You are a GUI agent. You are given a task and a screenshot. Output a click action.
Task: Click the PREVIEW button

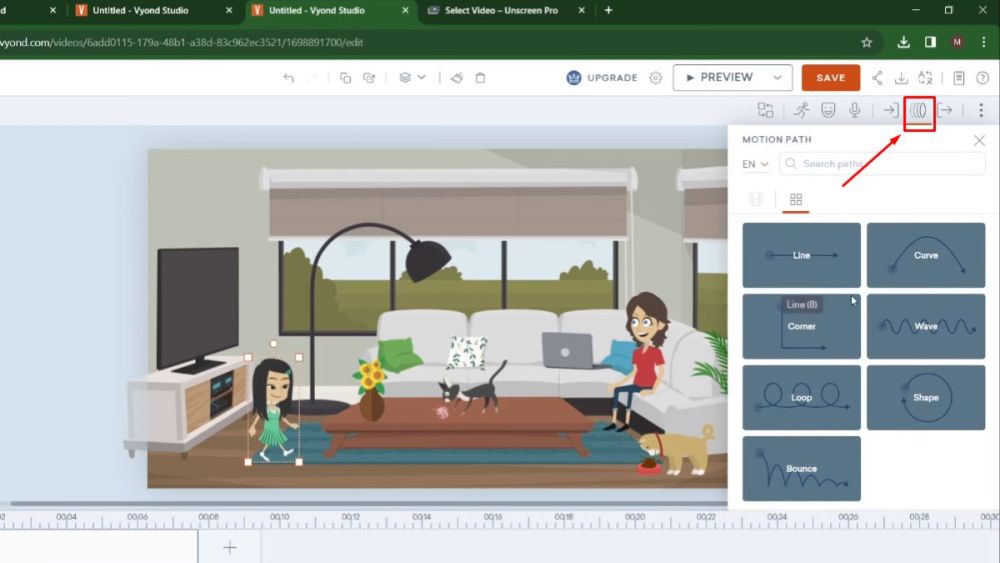click(719, 78)
